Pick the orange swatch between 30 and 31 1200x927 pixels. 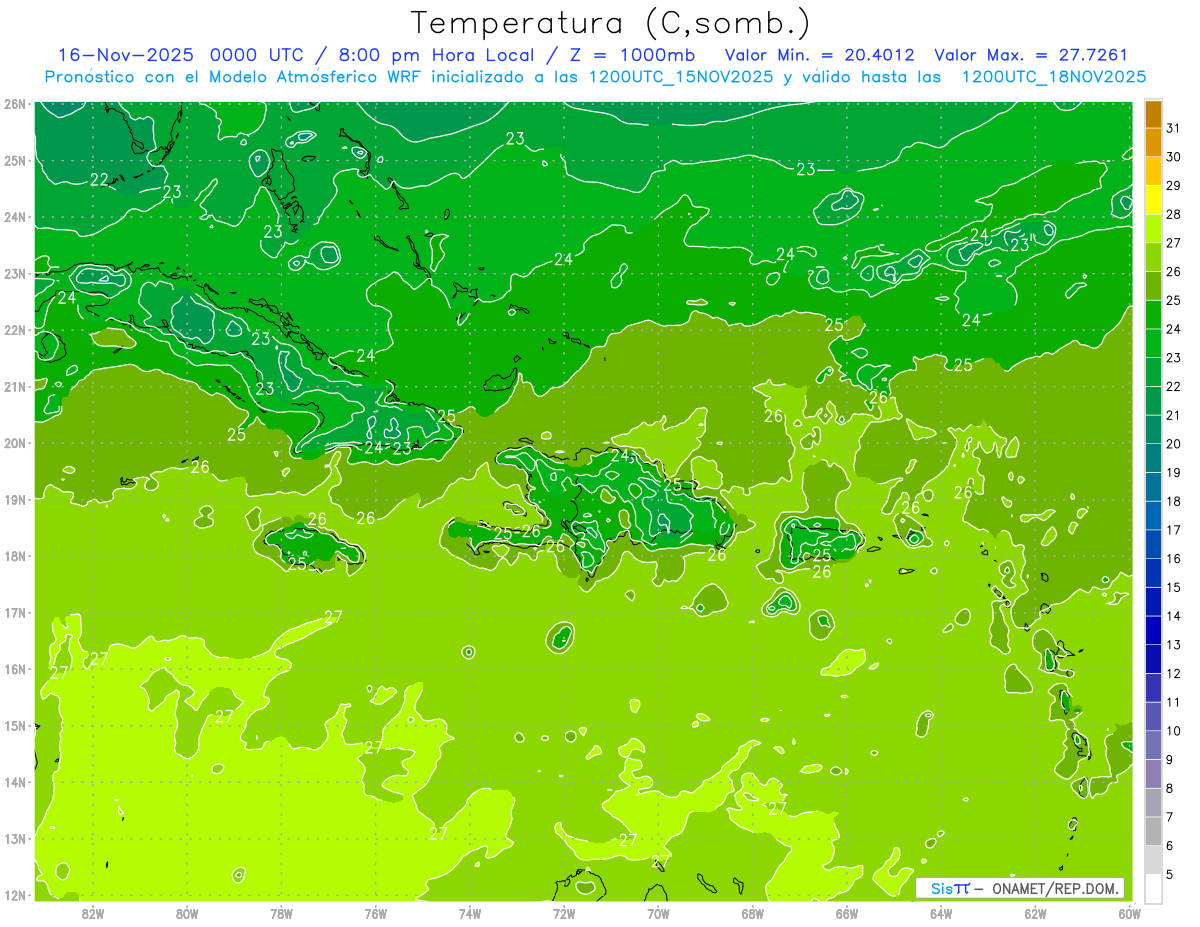coord(1153,143)
